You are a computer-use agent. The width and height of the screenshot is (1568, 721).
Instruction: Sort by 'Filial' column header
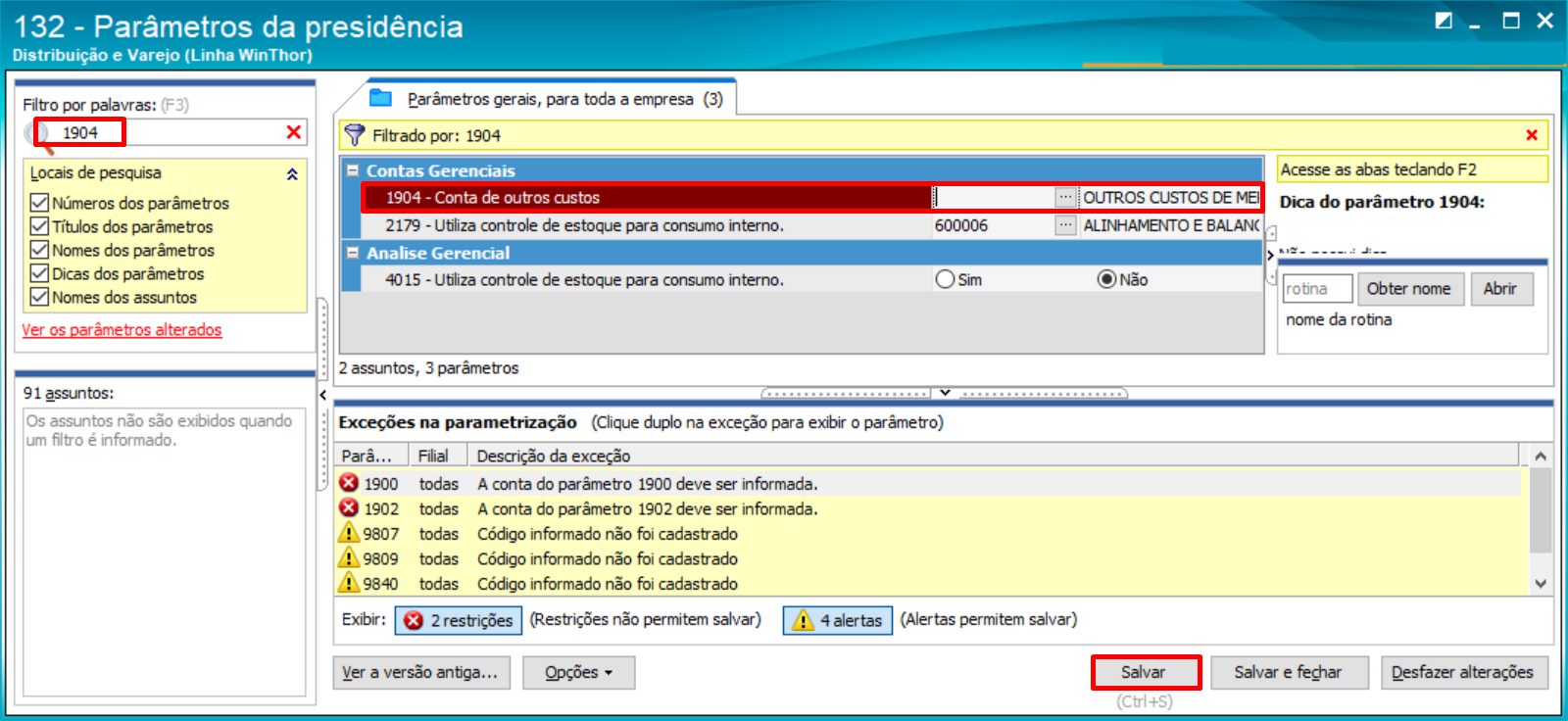click(x=437, y=456)
